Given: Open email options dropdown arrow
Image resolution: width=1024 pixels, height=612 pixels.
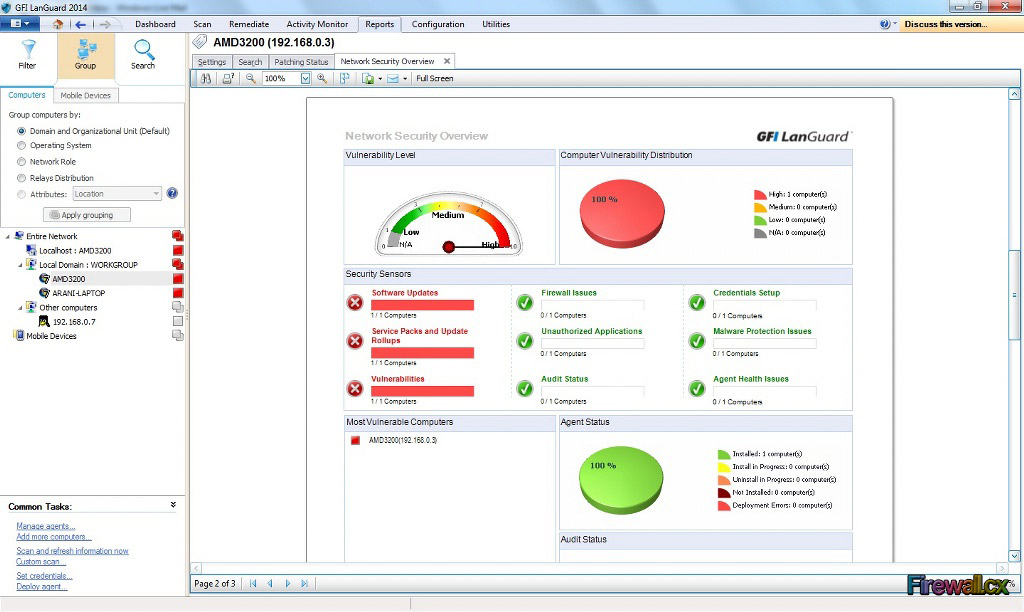Looking at the screenshot, I should pos(405,79).
